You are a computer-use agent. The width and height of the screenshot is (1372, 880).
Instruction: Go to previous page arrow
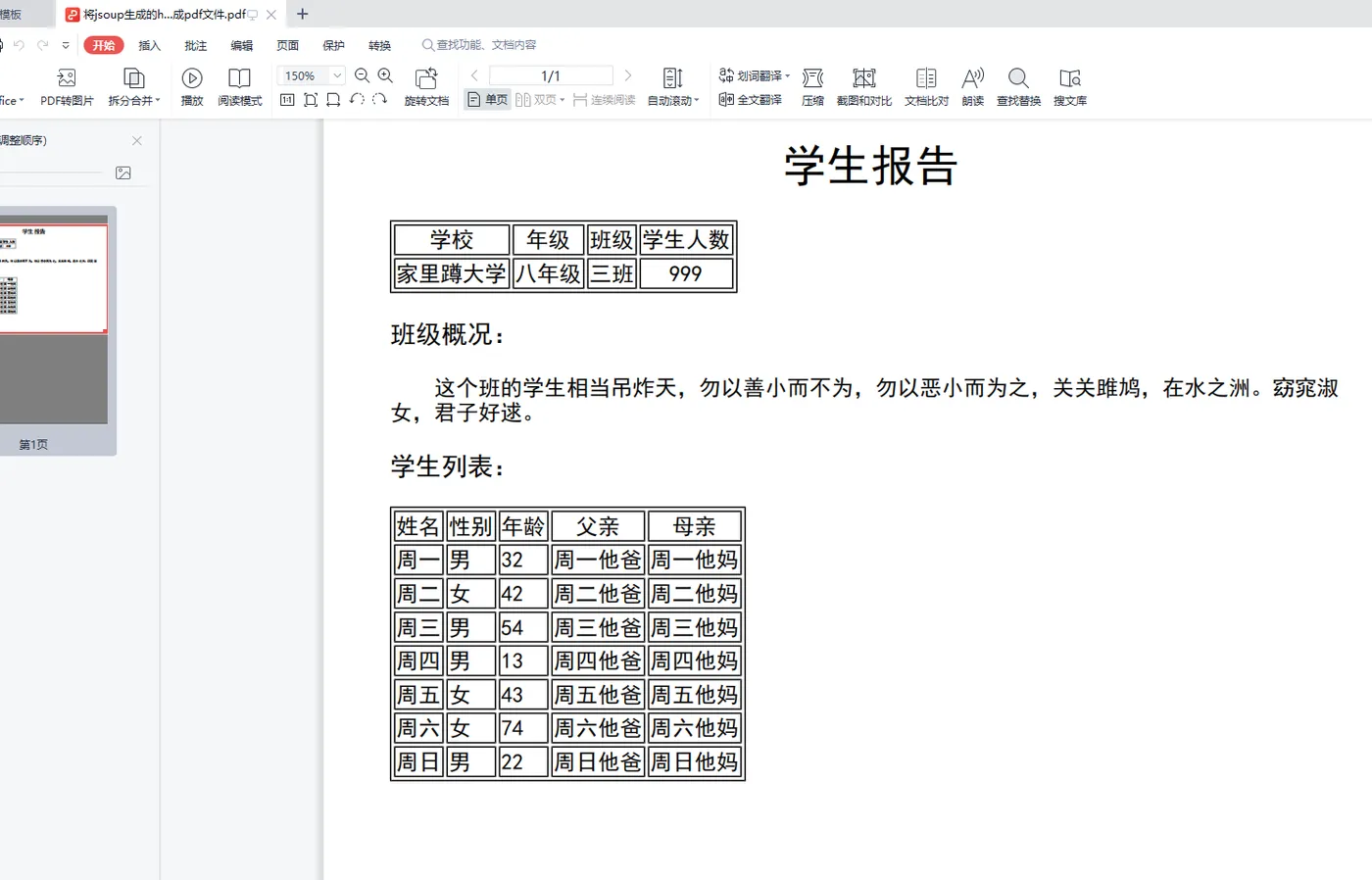point(474,75)
